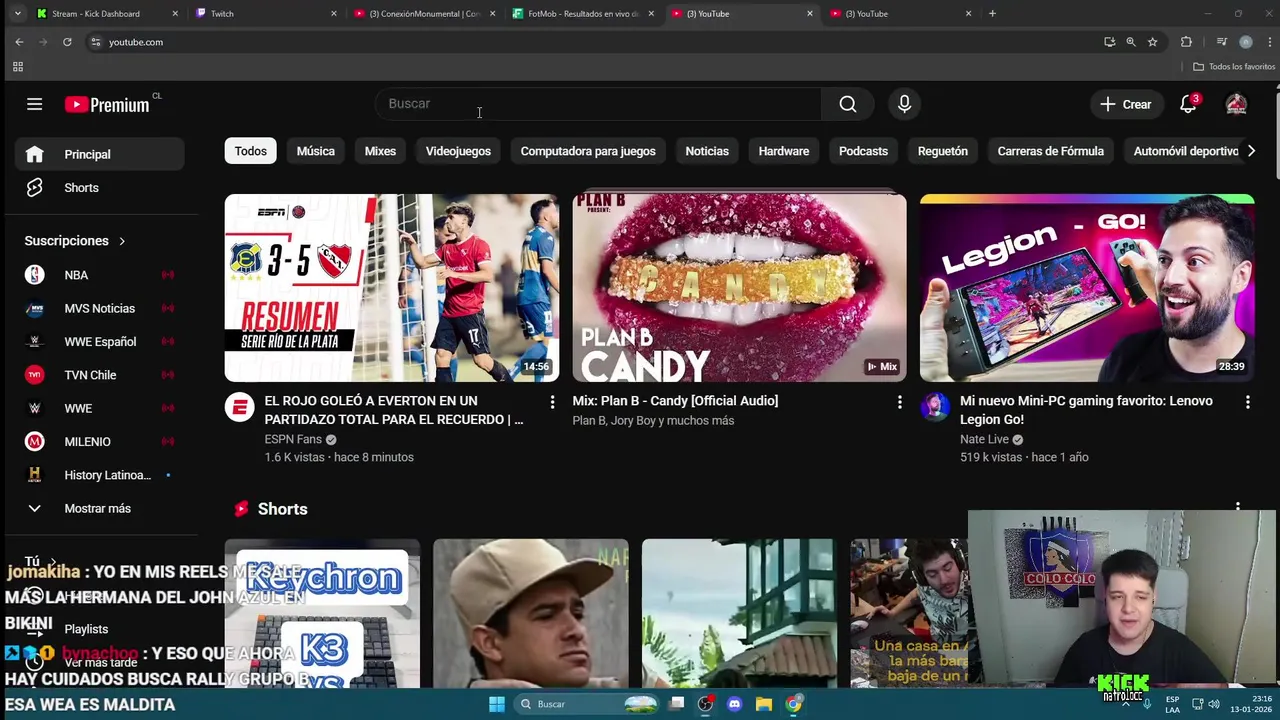Select the Mixes filter chip
This screenshot has width=1280, height=720.
(x=380, y=151)
